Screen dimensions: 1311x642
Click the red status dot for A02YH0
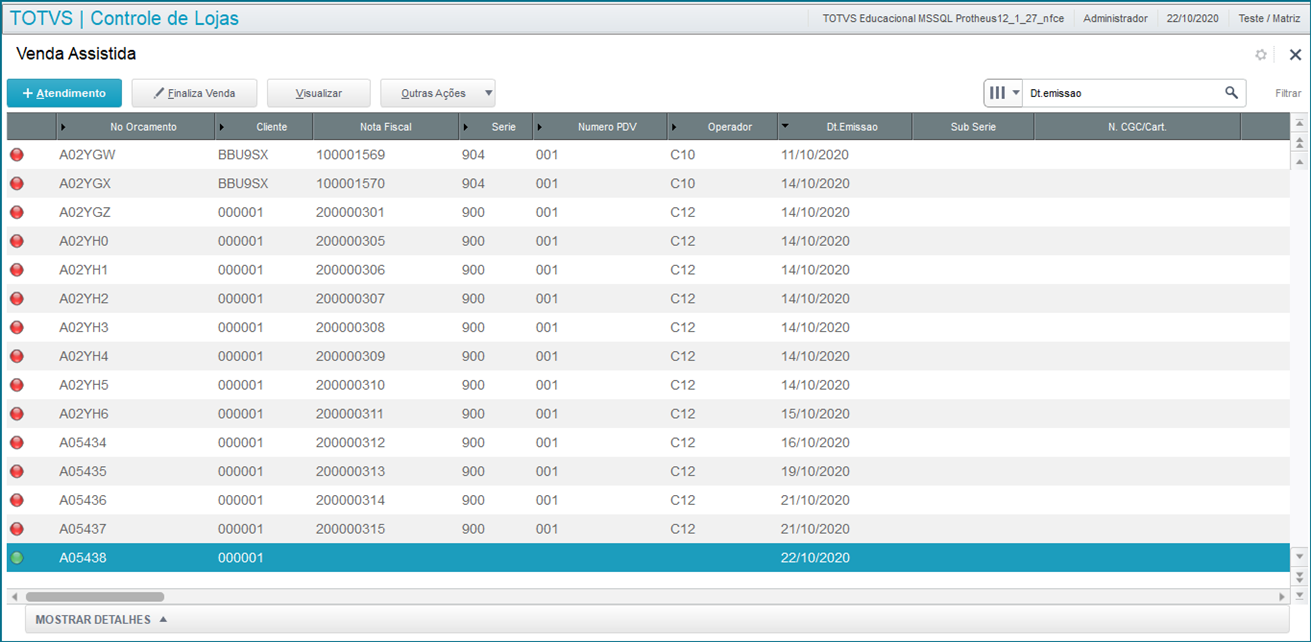(17, 241)
